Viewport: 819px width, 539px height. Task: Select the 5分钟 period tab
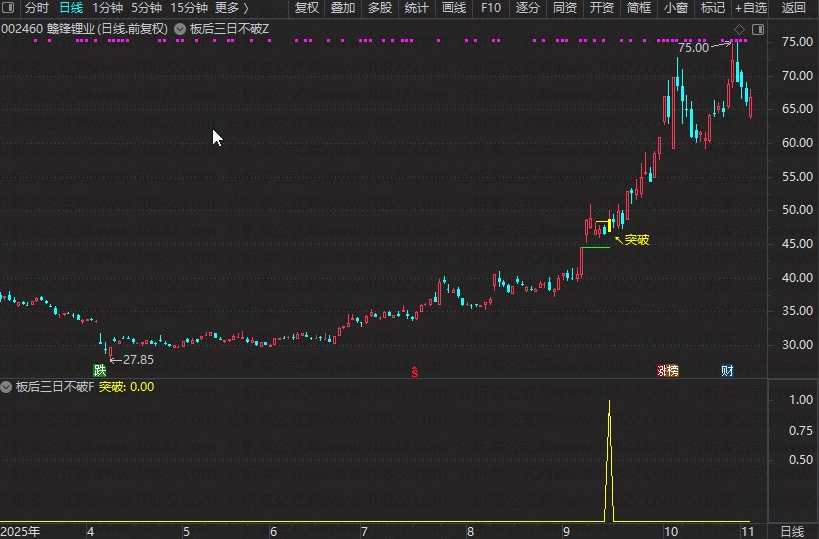147,8
